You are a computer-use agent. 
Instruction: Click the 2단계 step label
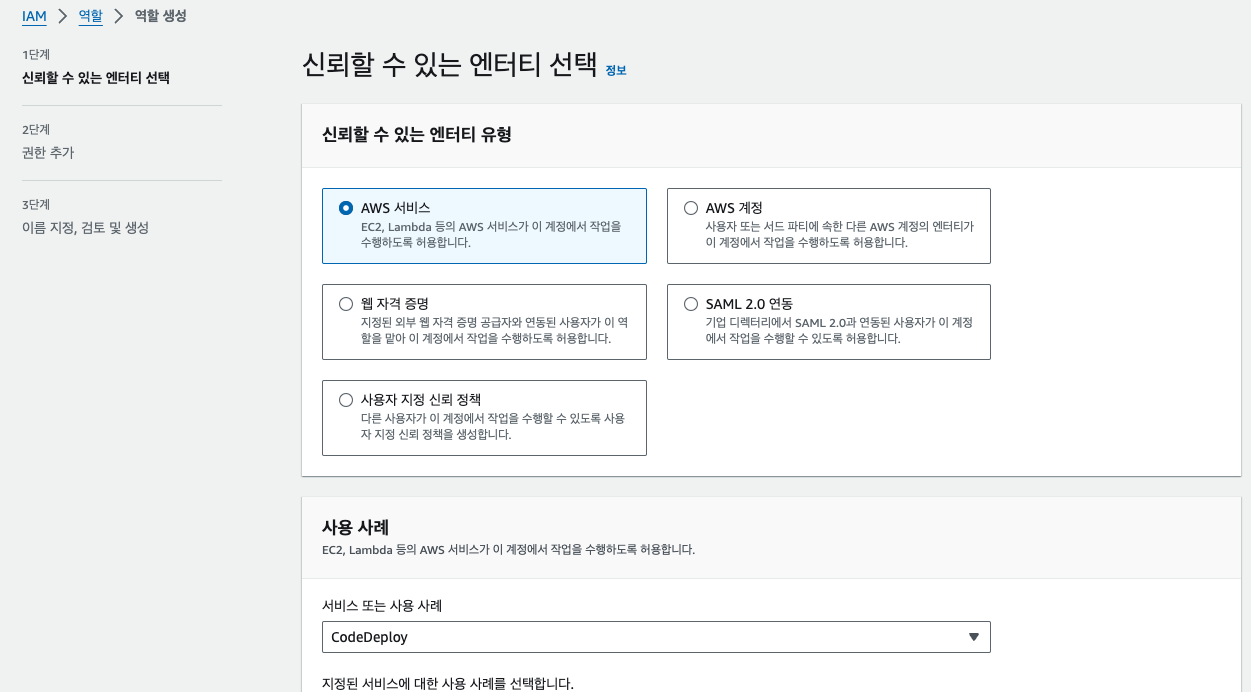coord(36,129)
